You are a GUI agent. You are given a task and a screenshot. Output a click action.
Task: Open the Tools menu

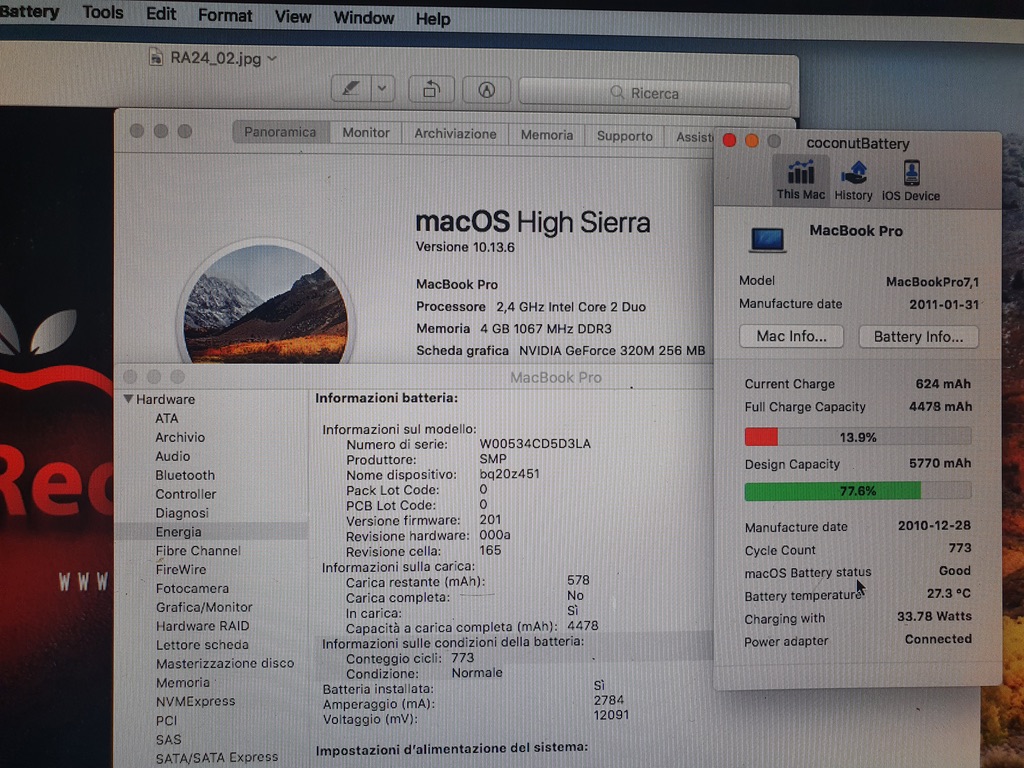click(103, 12)
